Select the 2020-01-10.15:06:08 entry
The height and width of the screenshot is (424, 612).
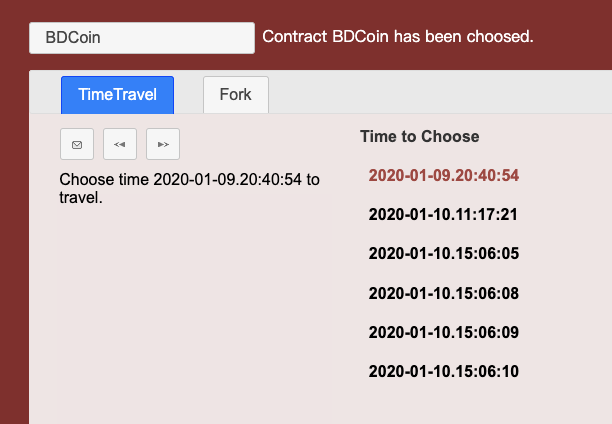click(443, 293)
